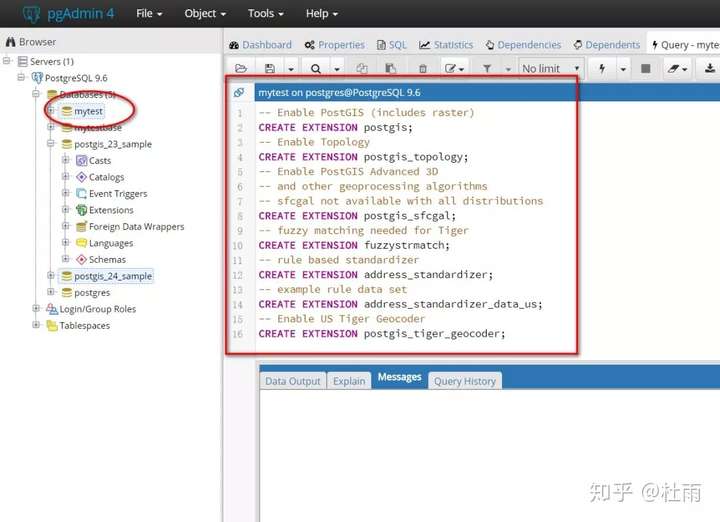The image size is (720, 522).
Task: Expand the Languages node
Action: click(66, 242)
